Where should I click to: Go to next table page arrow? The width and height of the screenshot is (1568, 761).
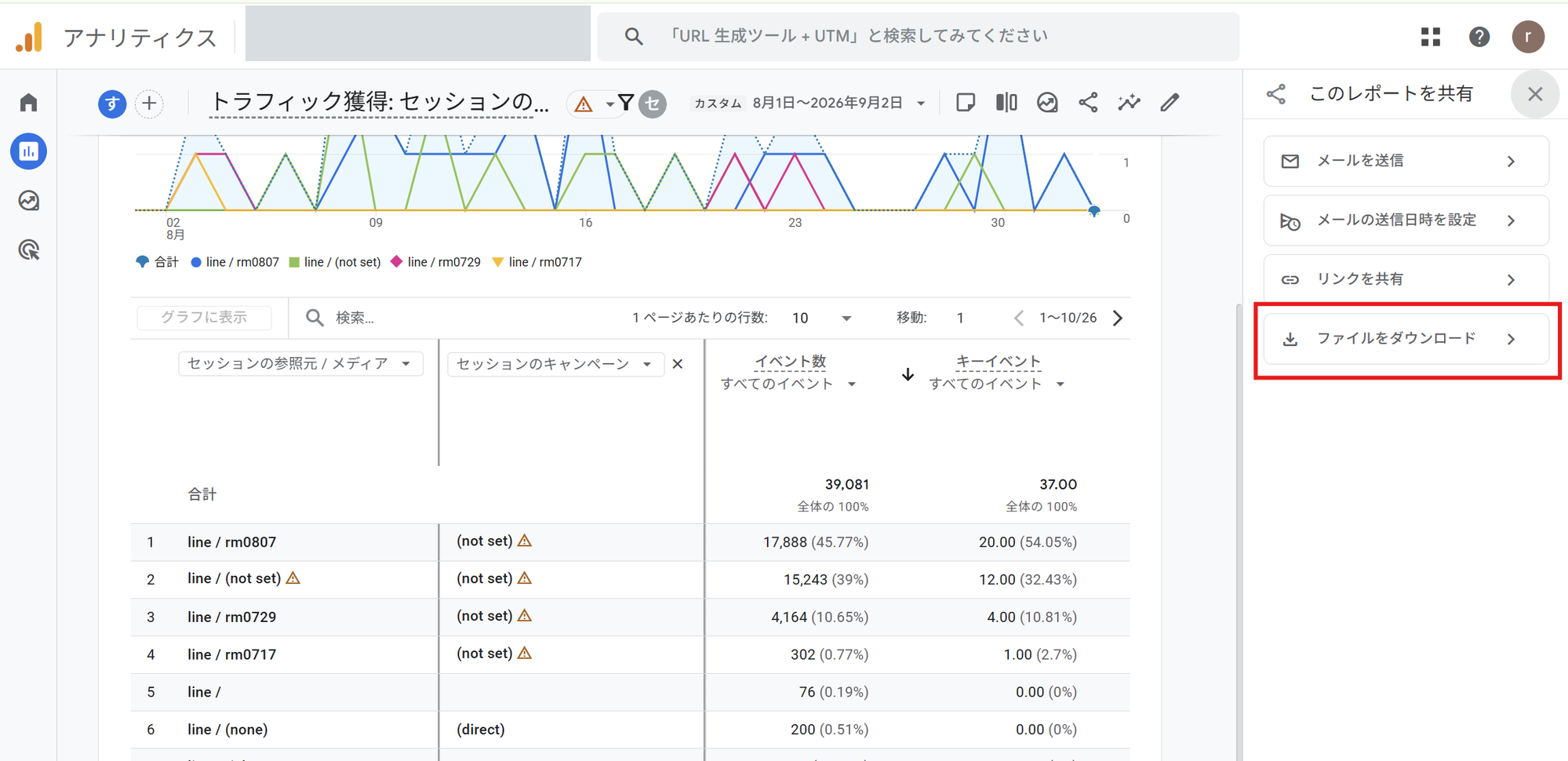click(x=1118, y=318)
